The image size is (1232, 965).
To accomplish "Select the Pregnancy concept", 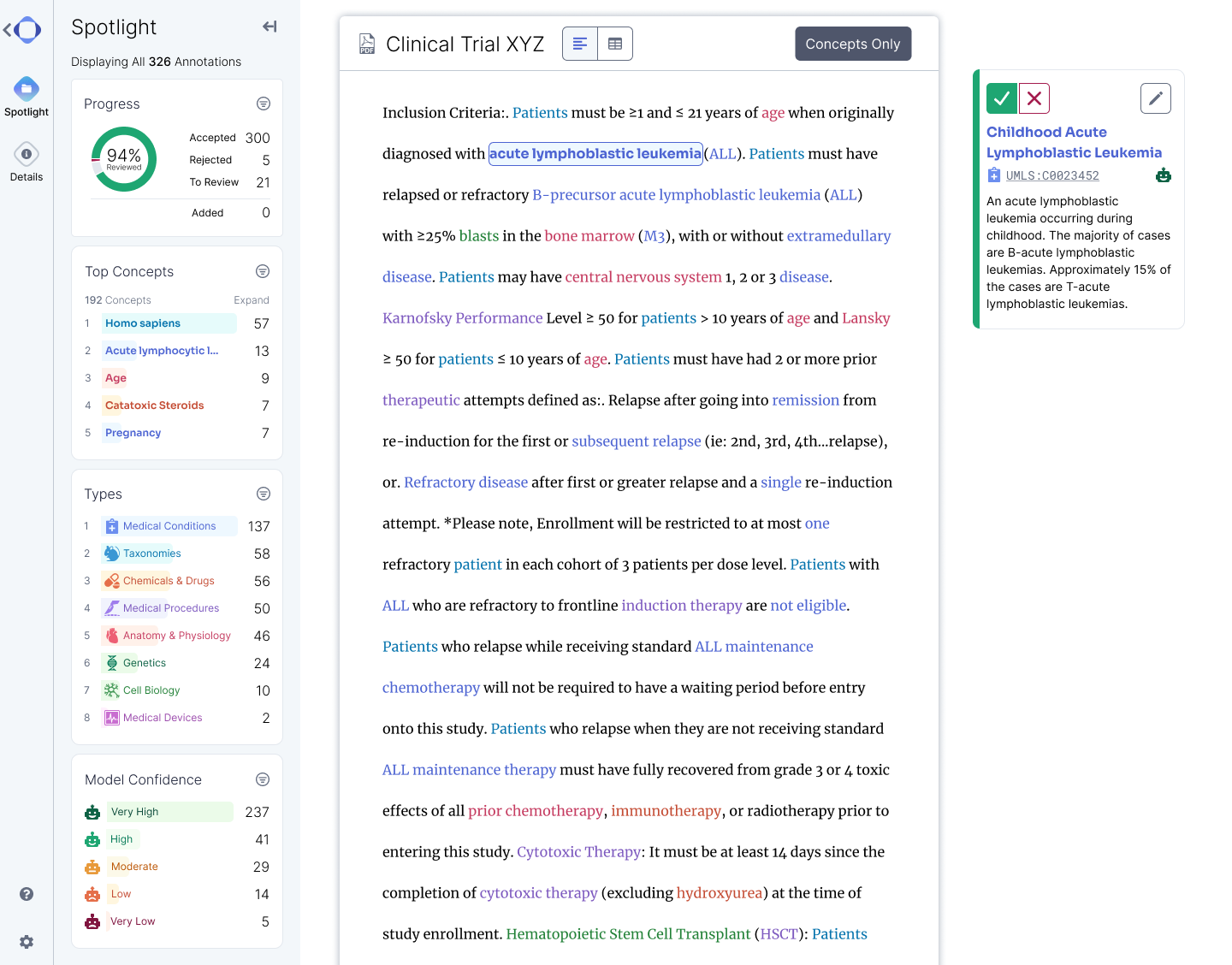I will click(x=133, y=433).
